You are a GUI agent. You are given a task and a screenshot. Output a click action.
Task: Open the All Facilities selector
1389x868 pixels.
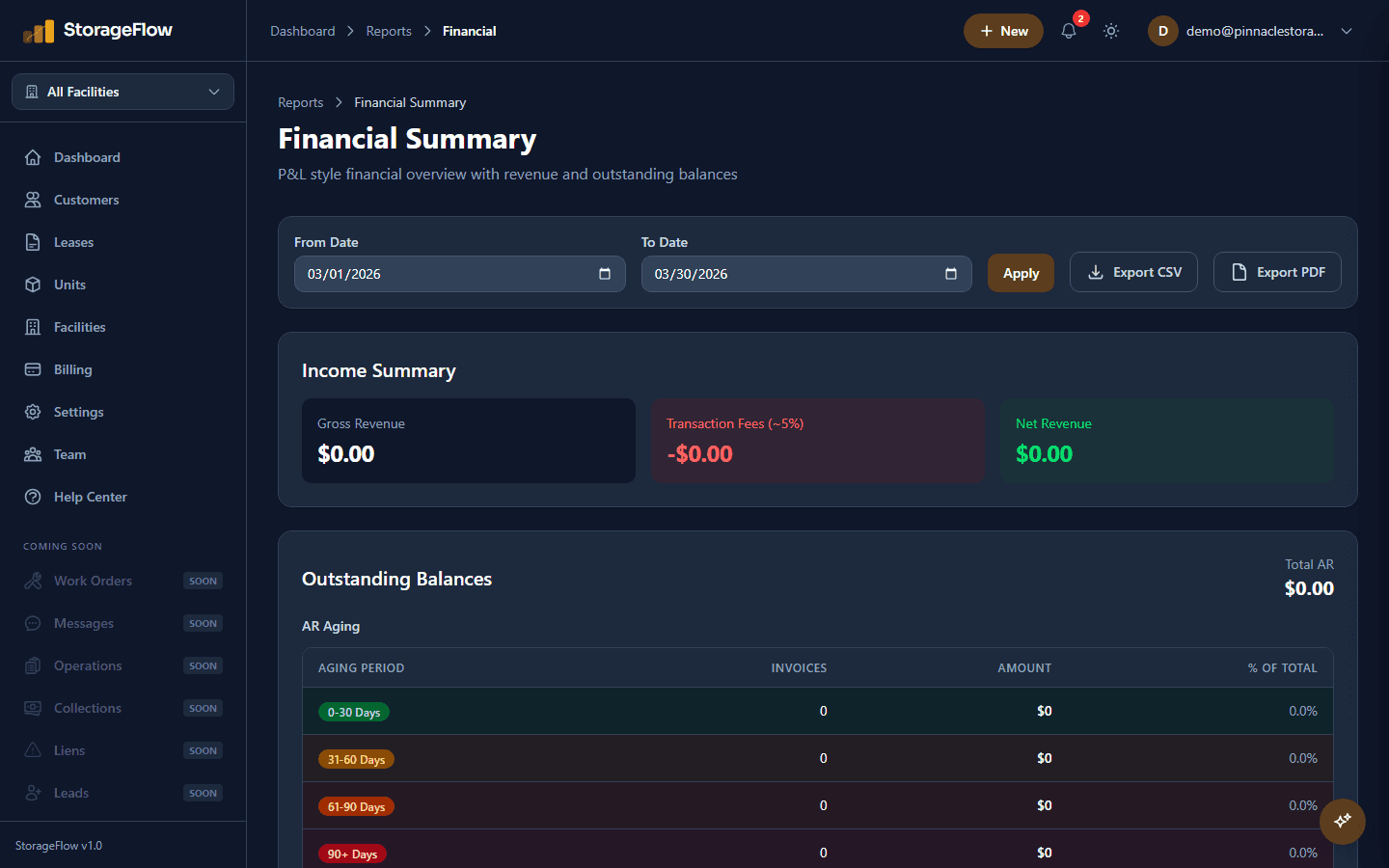(123, 92)
